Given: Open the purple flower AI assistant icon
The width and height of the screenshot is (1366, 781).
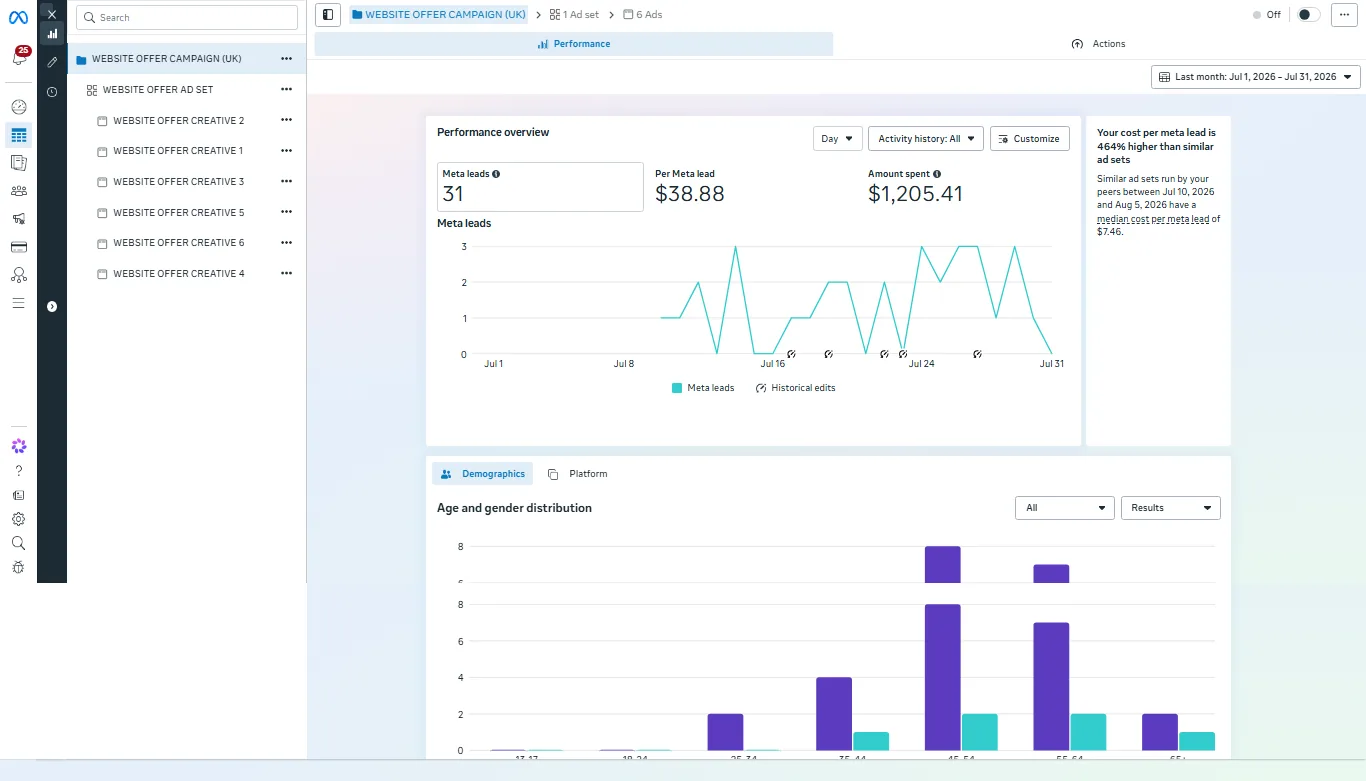Looking at the screenshot, I should (18, 446).
